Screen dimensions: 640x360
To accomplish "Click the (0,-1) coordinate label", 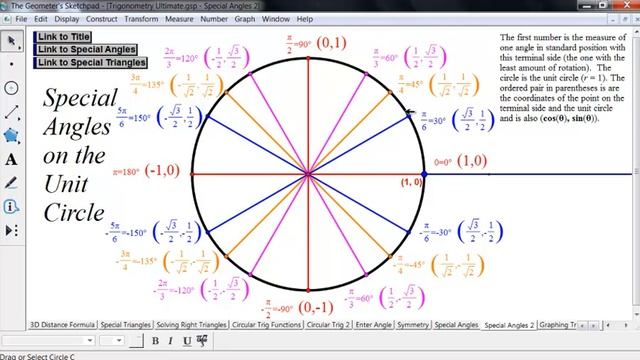I will [x=316, y=307].
